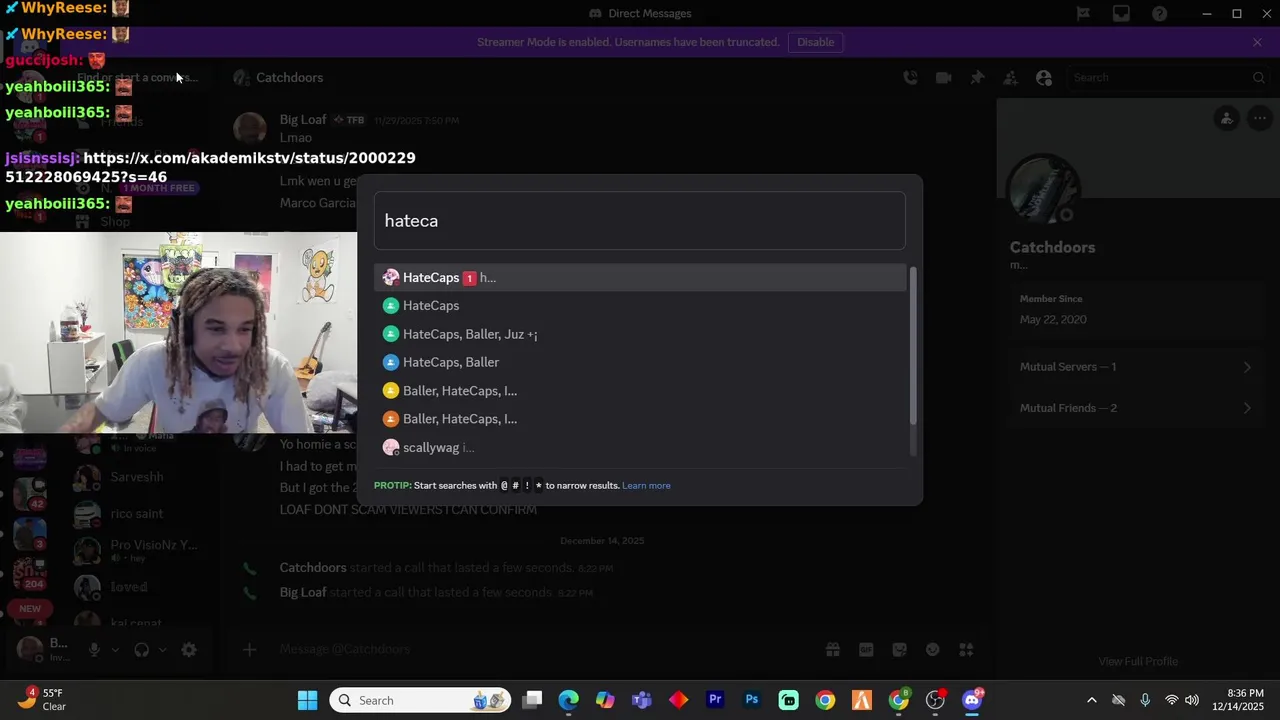
Task: Disable Streamer Mode via banner button
Action: coord(815,42)
